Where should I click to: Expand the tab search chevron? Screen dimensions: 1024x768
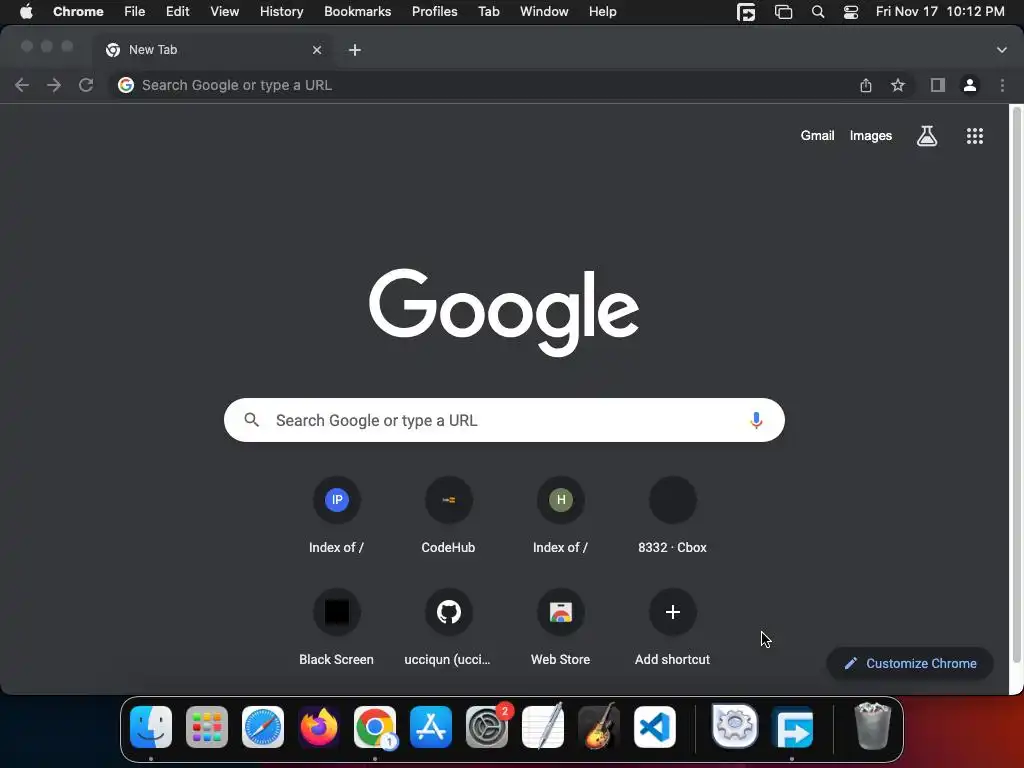point(1001,50)
